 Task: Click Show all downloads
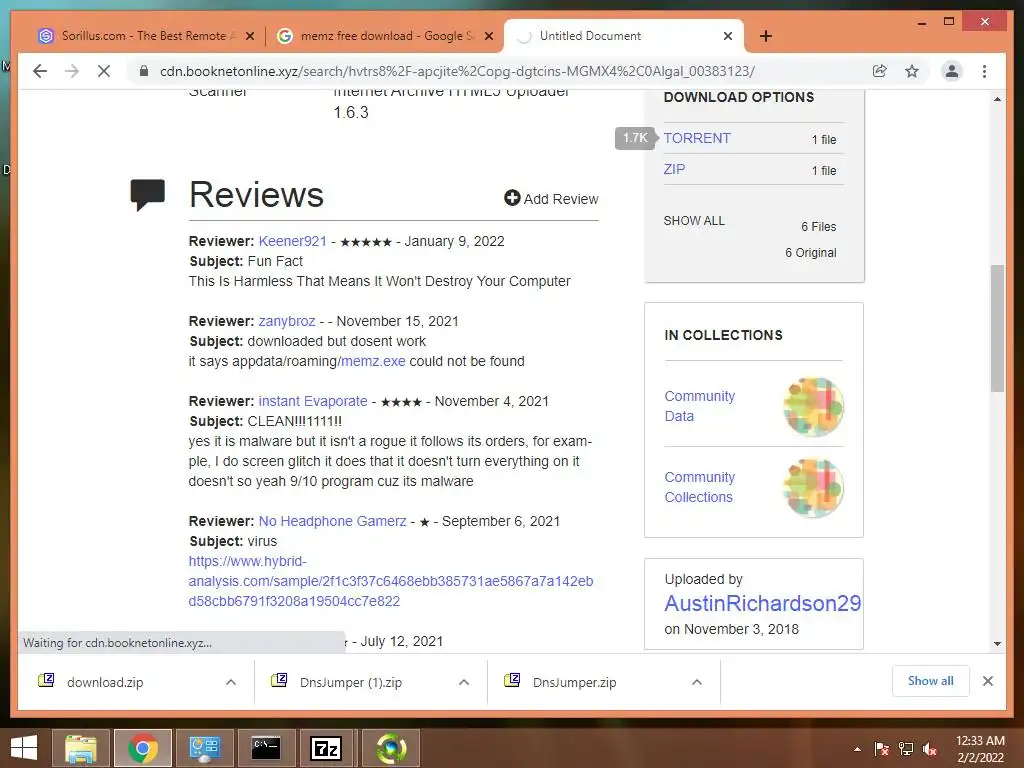[931, 681]
